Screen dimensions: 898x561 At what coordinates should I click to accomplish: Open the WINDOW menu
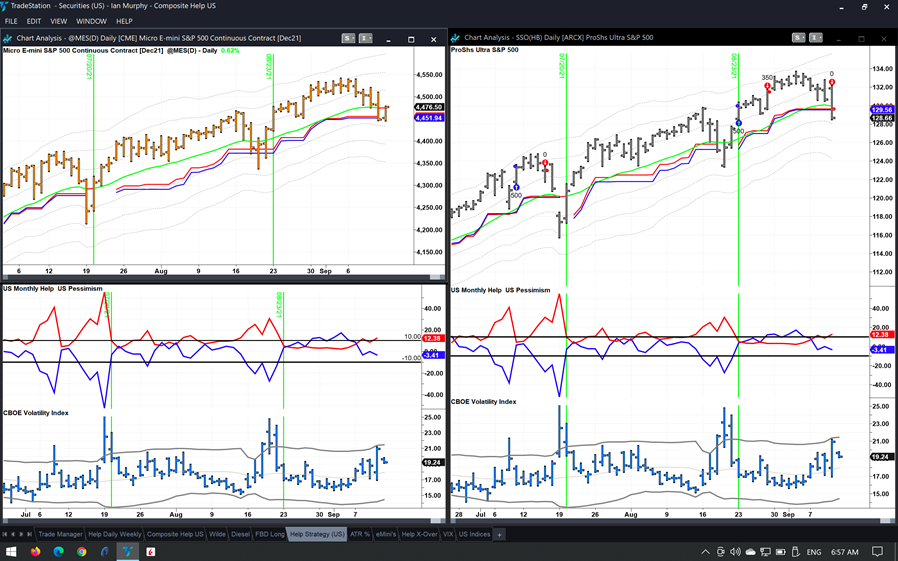(x=91, y=21)
